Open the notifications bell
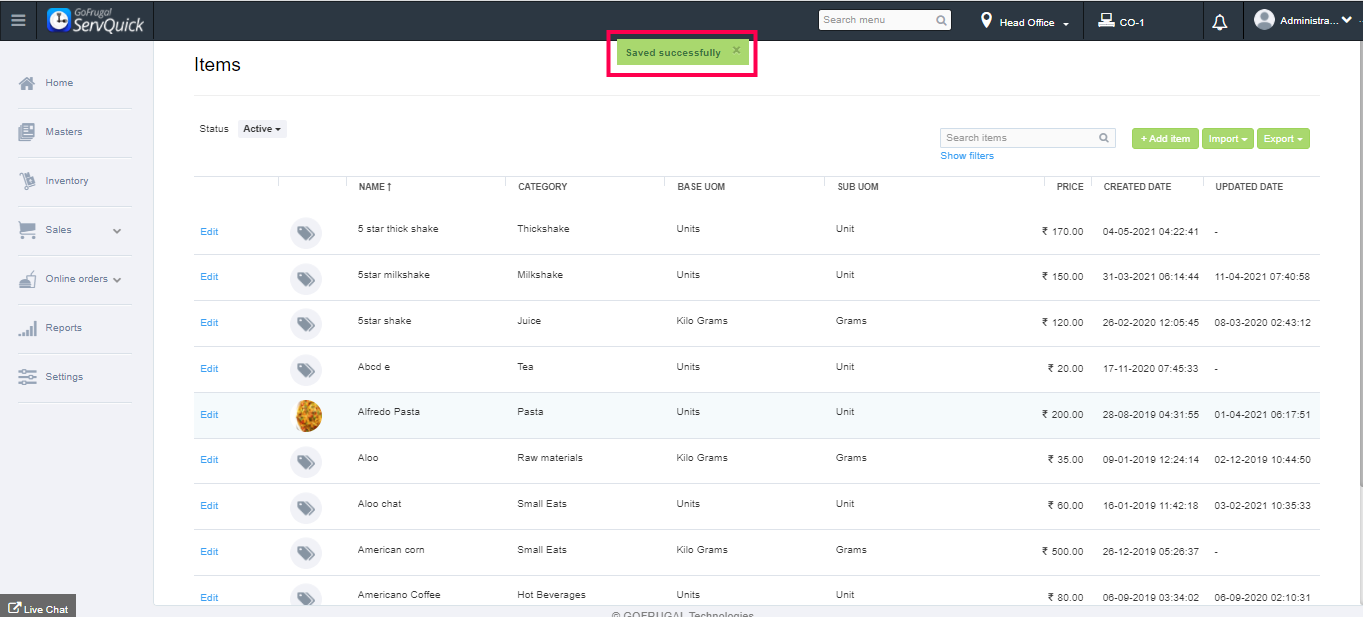Image resolution: width=1363 pixels, height=617 pixels. [x=1220, y=22]
